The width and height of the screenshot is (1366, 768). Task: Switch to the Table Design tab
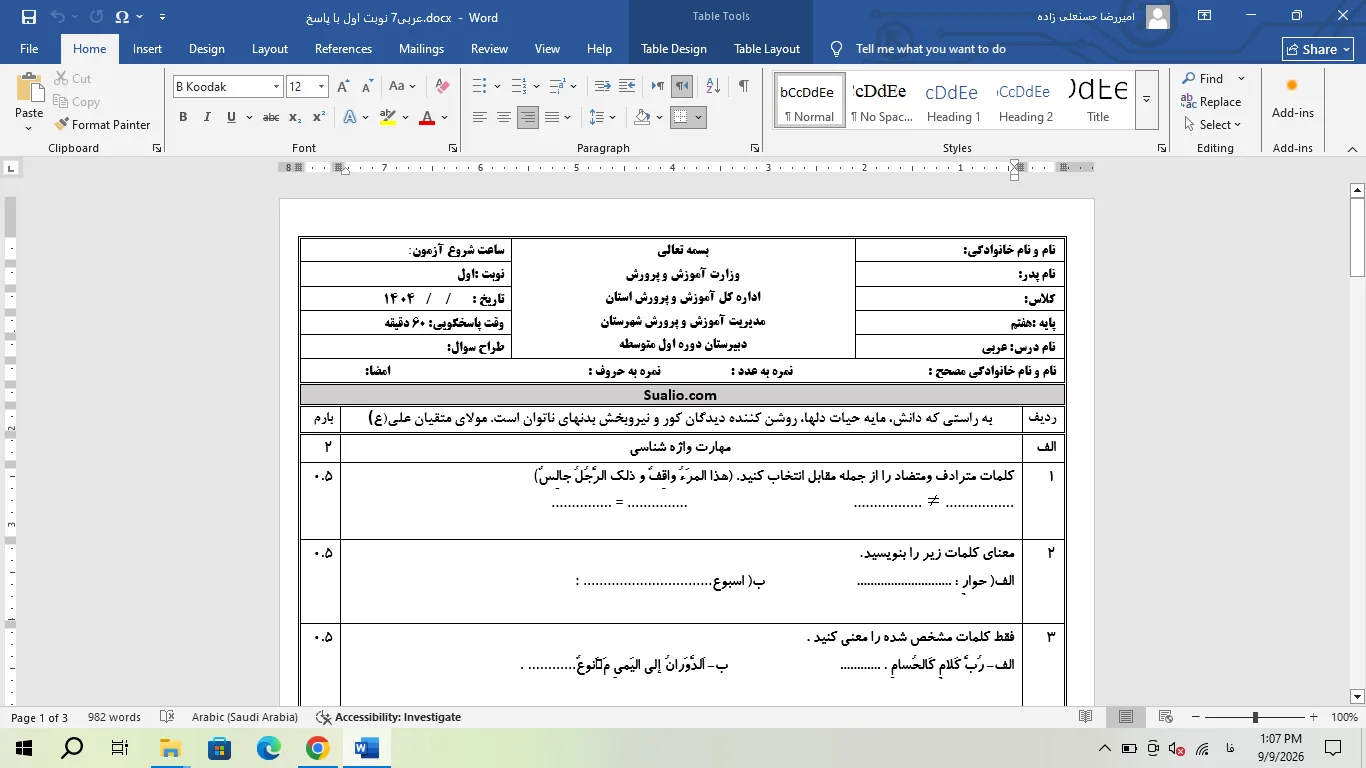(x=674, y=49)
